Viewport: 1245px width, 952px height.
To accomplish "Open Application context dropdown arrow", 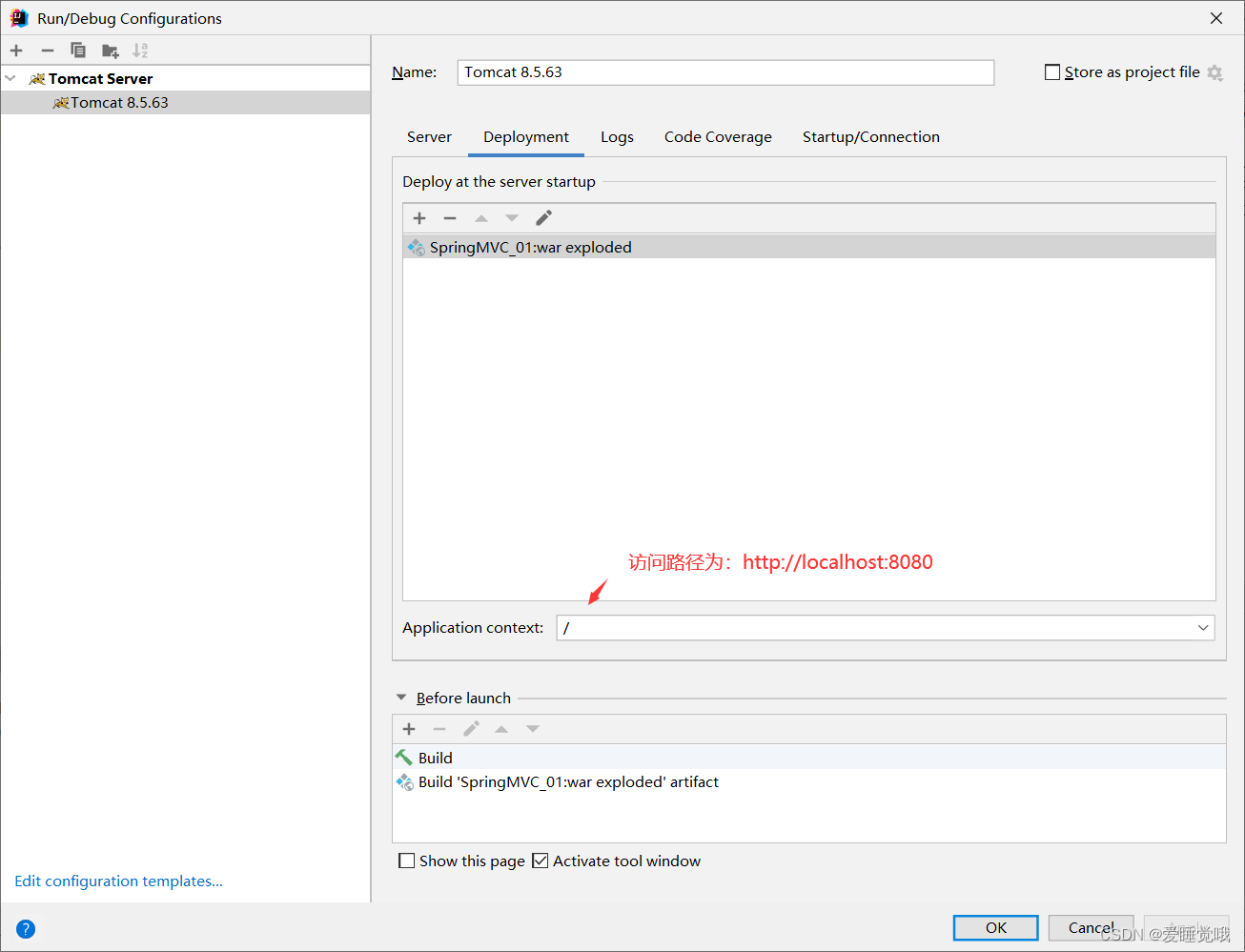I will [1203, 628].
